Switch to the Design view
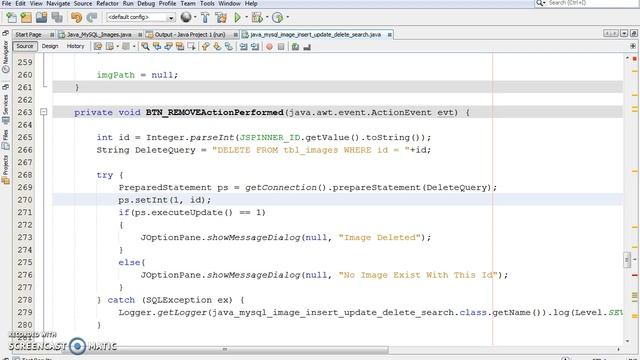 click(50, 47)
